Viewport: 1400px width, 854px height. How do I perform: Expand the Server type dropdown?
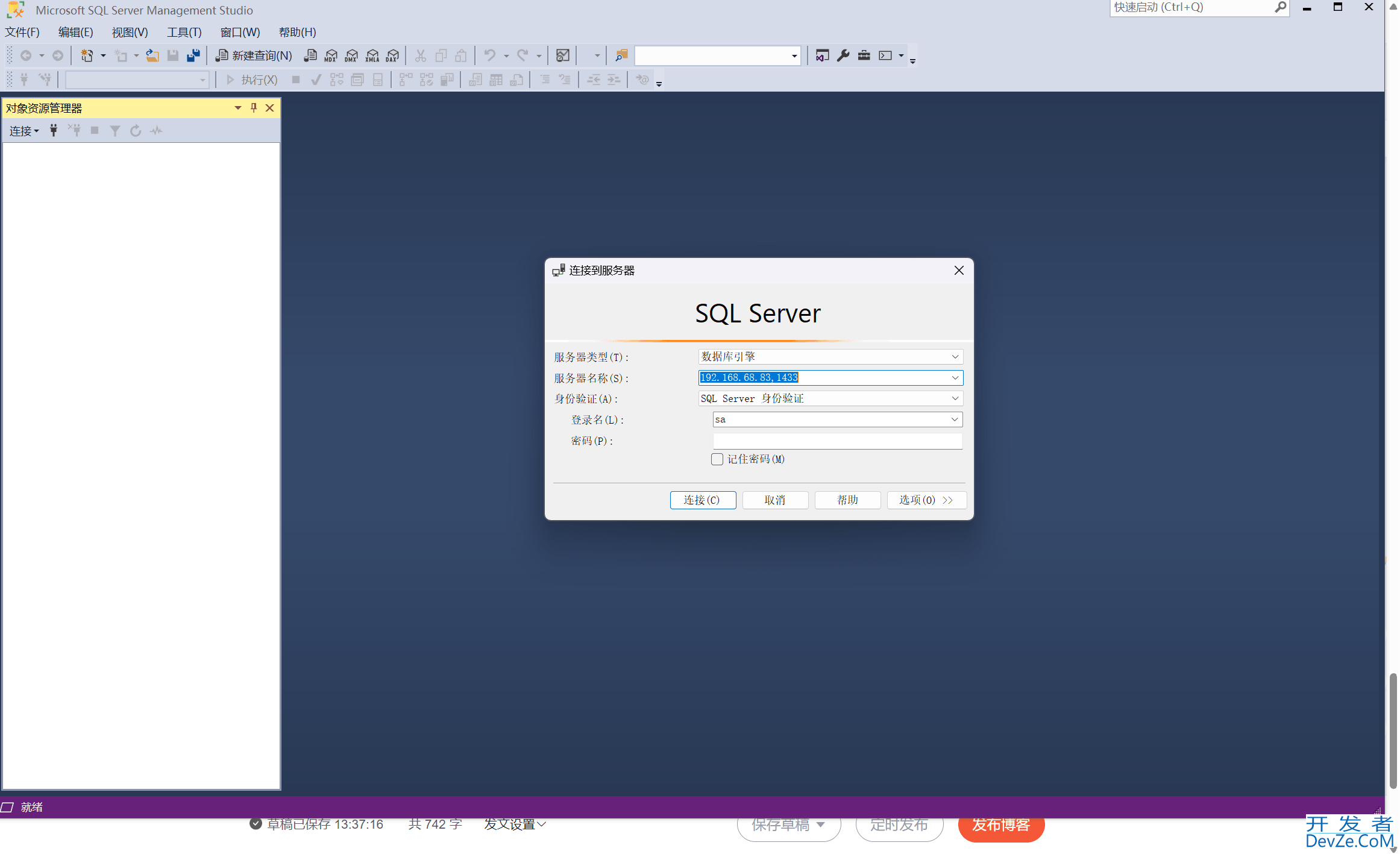[955, 357]
